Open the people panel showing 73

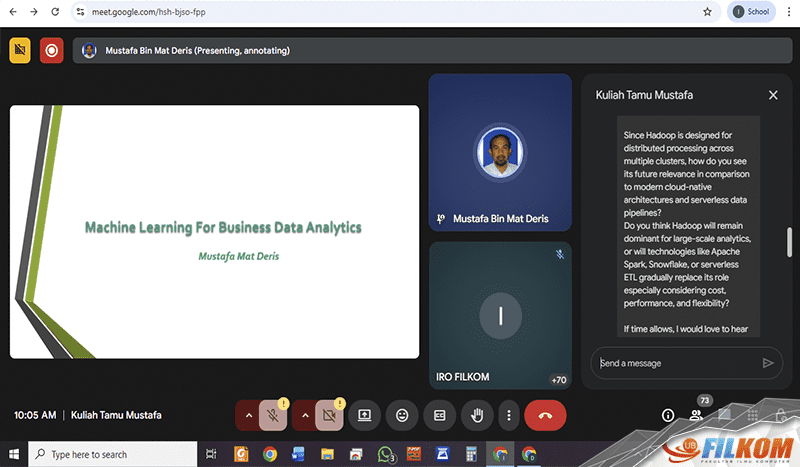coord(696,414)
